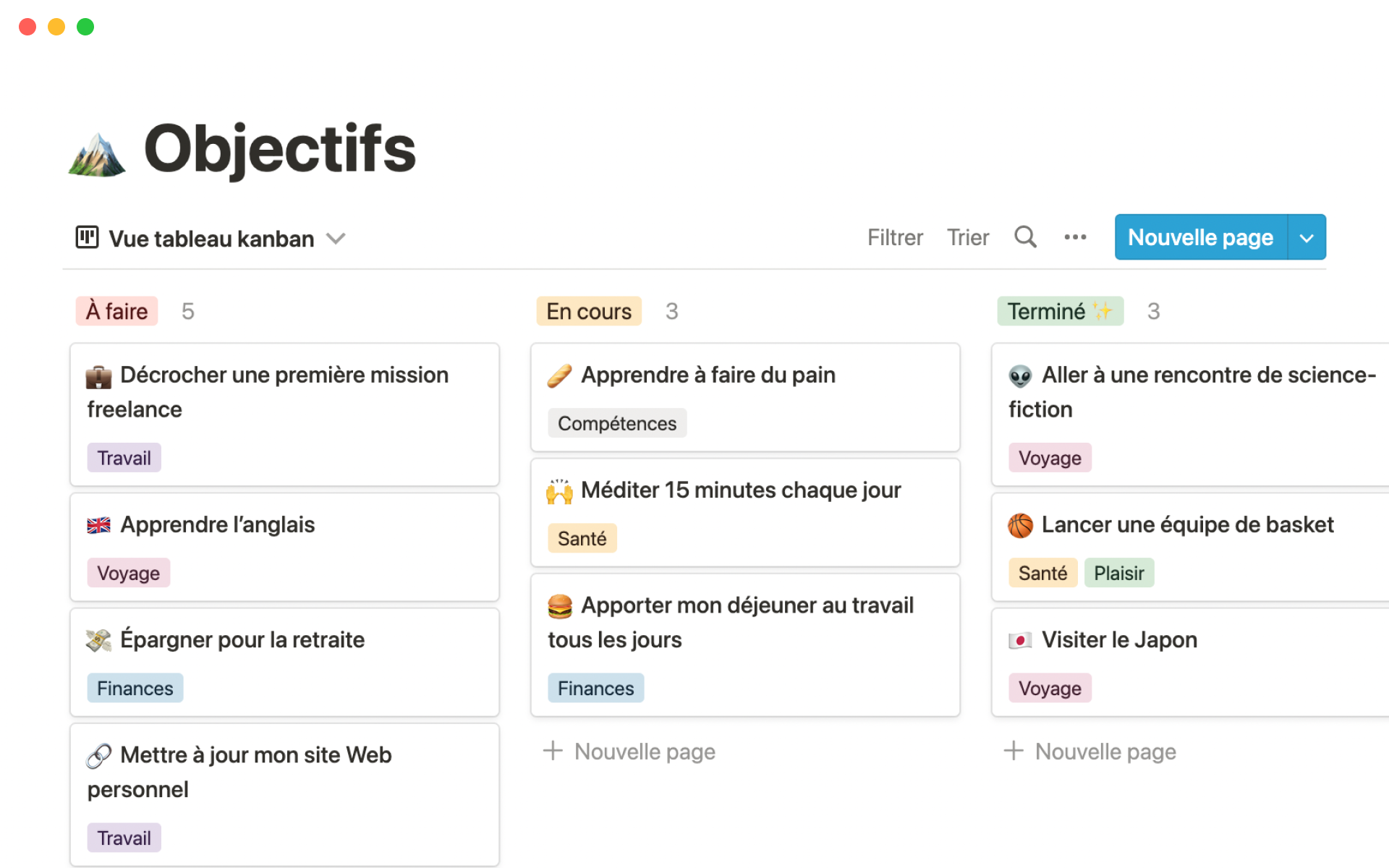The width and height of the screenshot is (1389, 868).
Task: Open the Méditer 15 minutes chaque jour card
Action: (741, 490)
